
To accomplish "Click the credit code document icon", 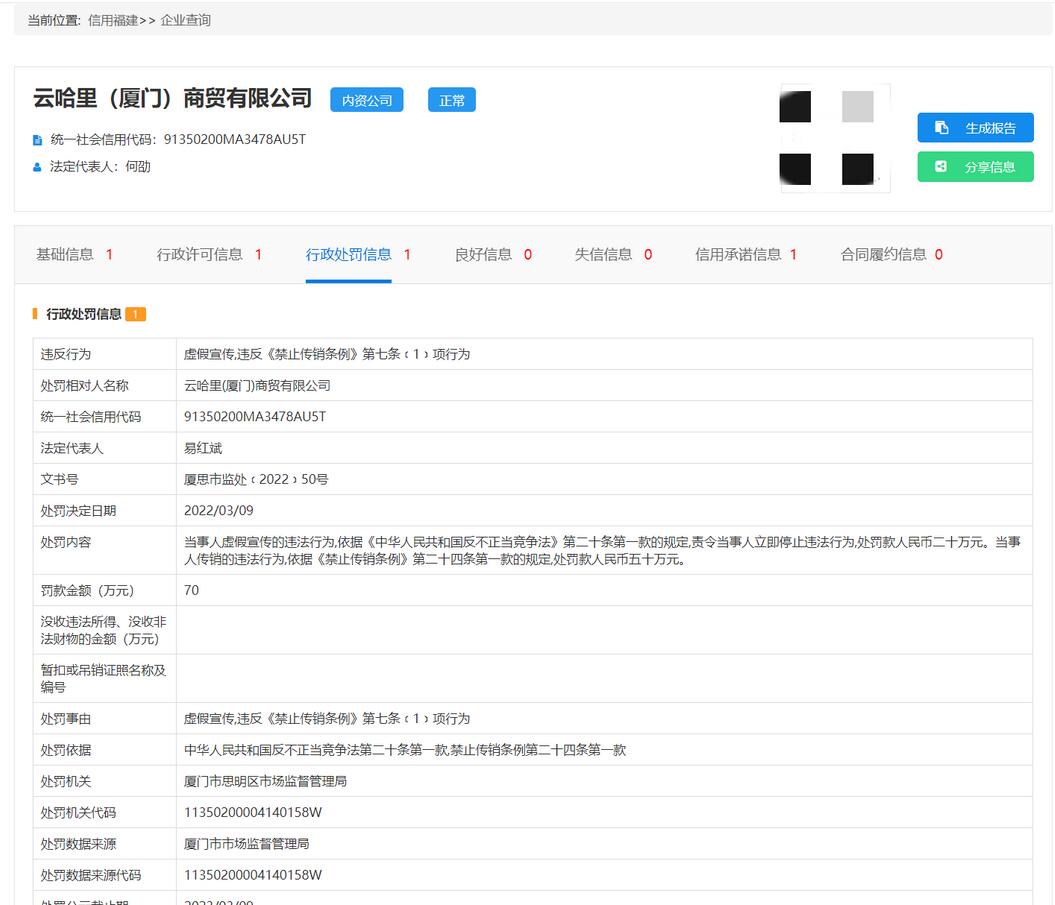I will (38, 140).
